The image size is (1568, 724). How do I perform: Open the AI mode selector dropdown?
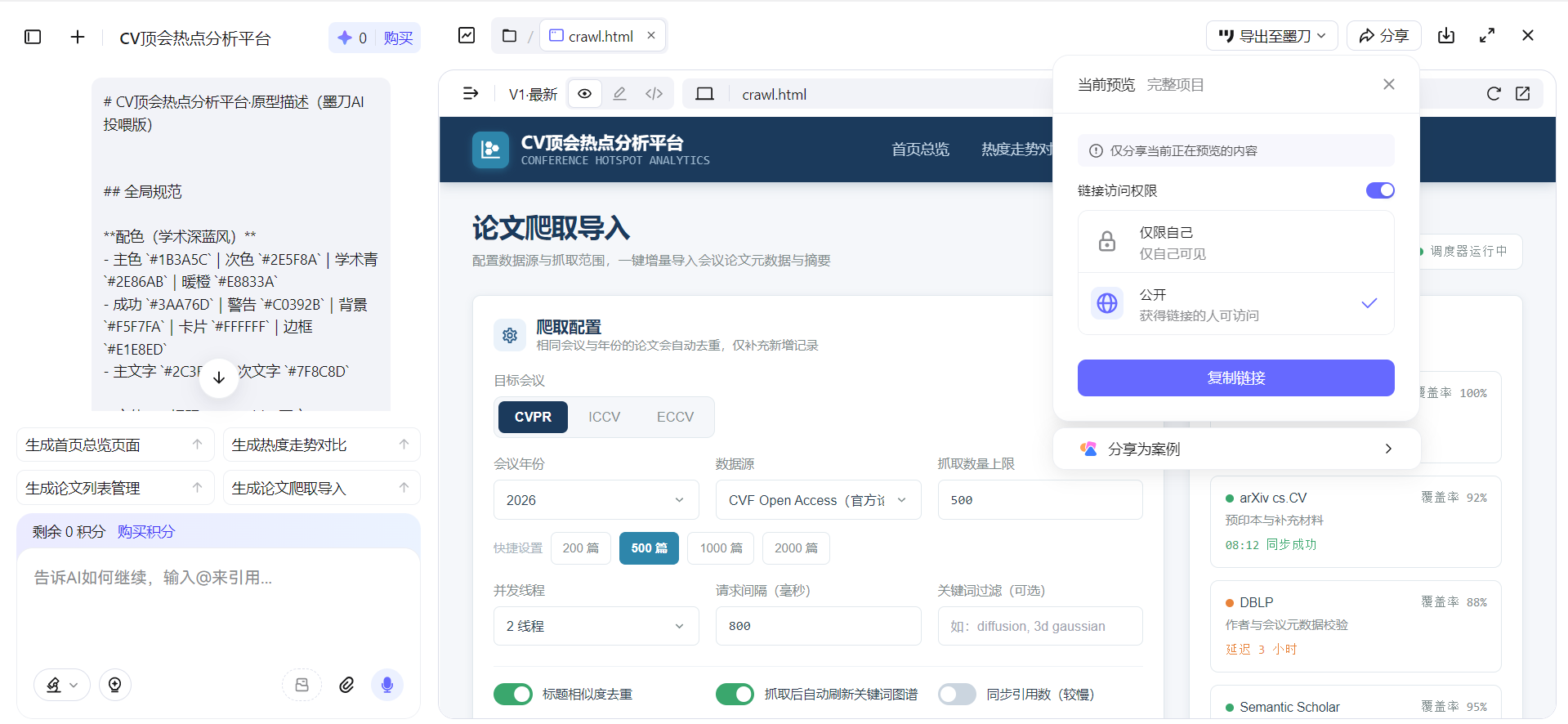pyautogui.click(x=62, y=685)
